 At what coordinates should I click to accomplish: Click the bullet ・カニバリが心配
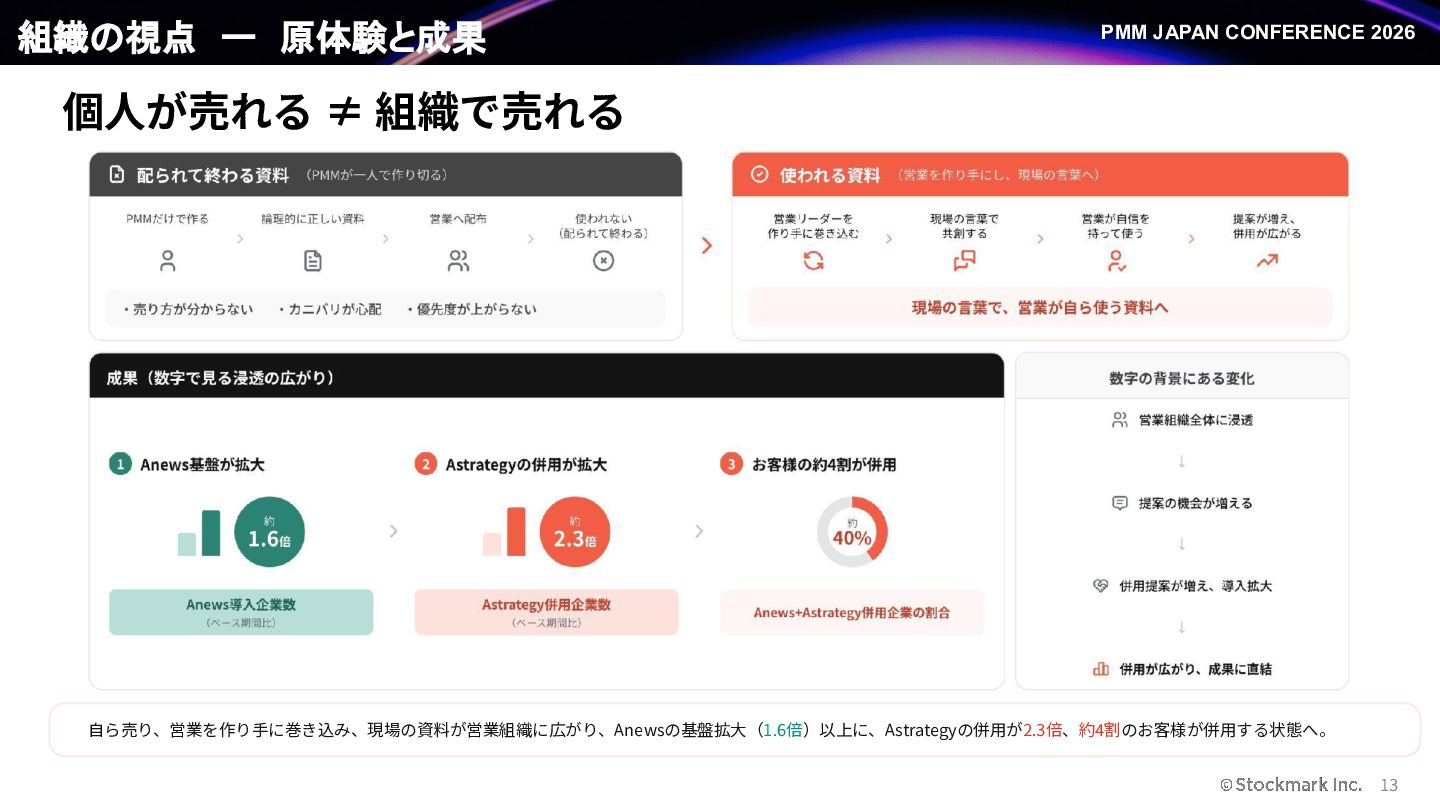(329, 309)
